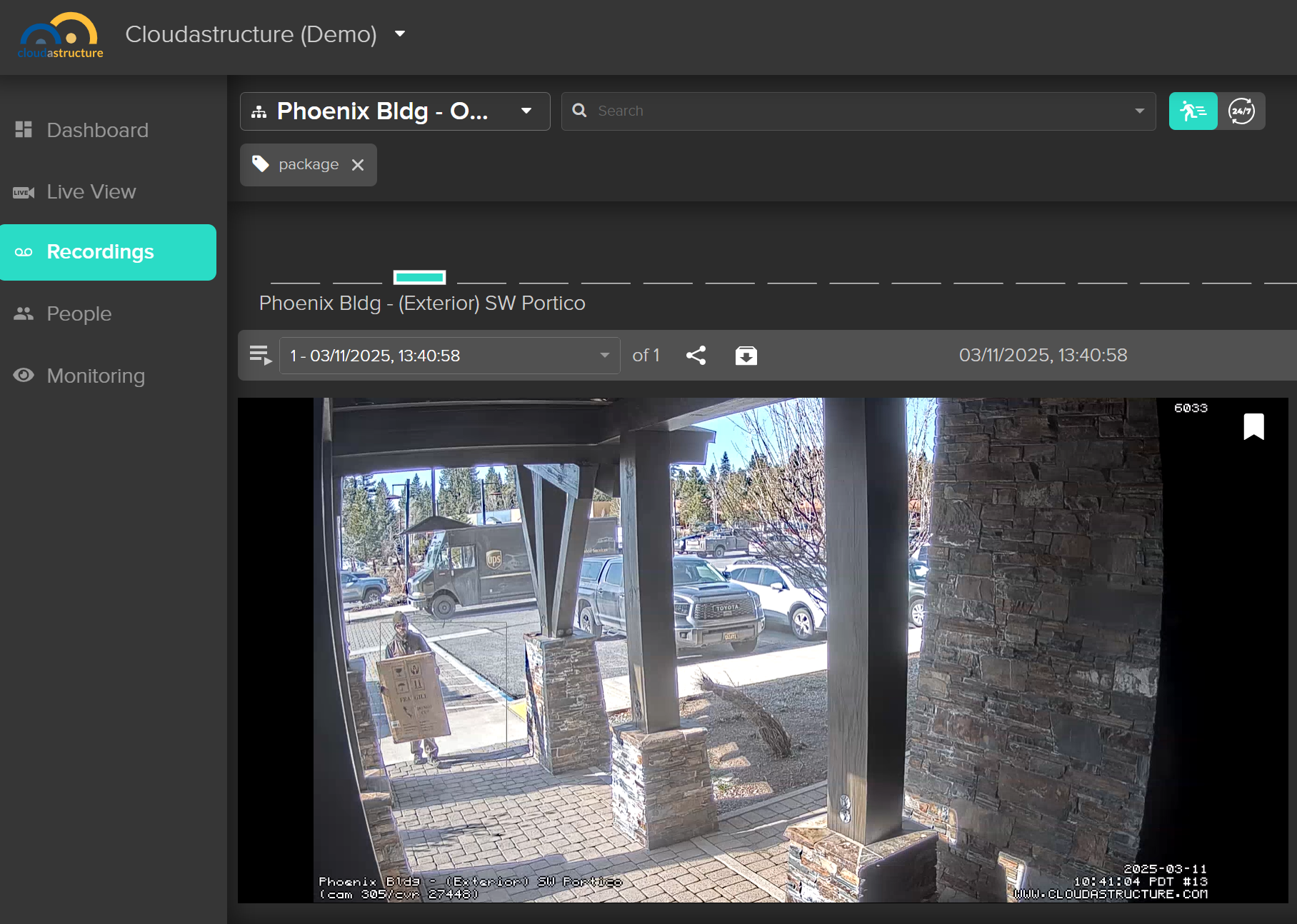
Task: Enable motion events recording mode
Action: click(1193, 111)
